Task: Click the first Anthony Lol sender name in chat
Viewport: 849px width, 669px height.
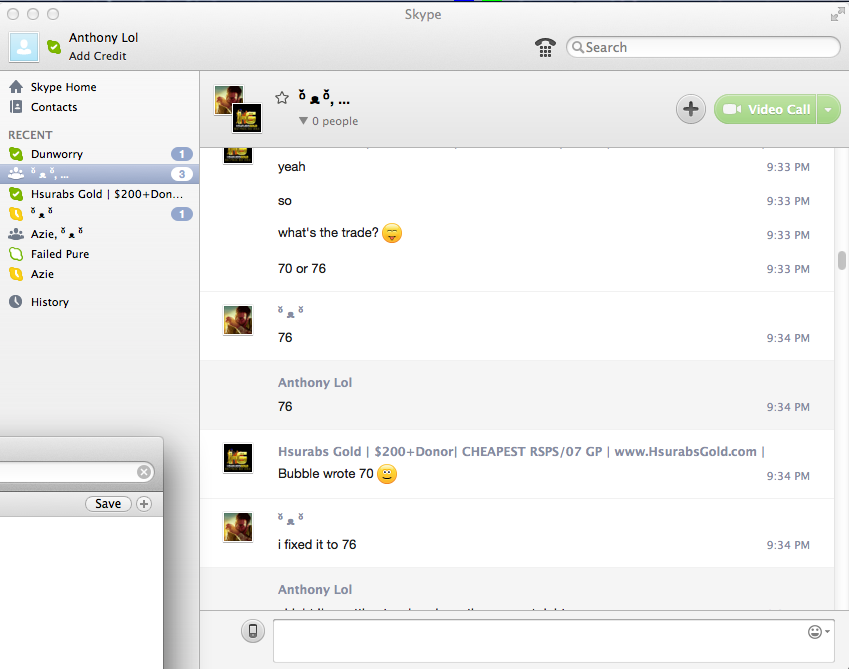Action: tap(315, 383)
